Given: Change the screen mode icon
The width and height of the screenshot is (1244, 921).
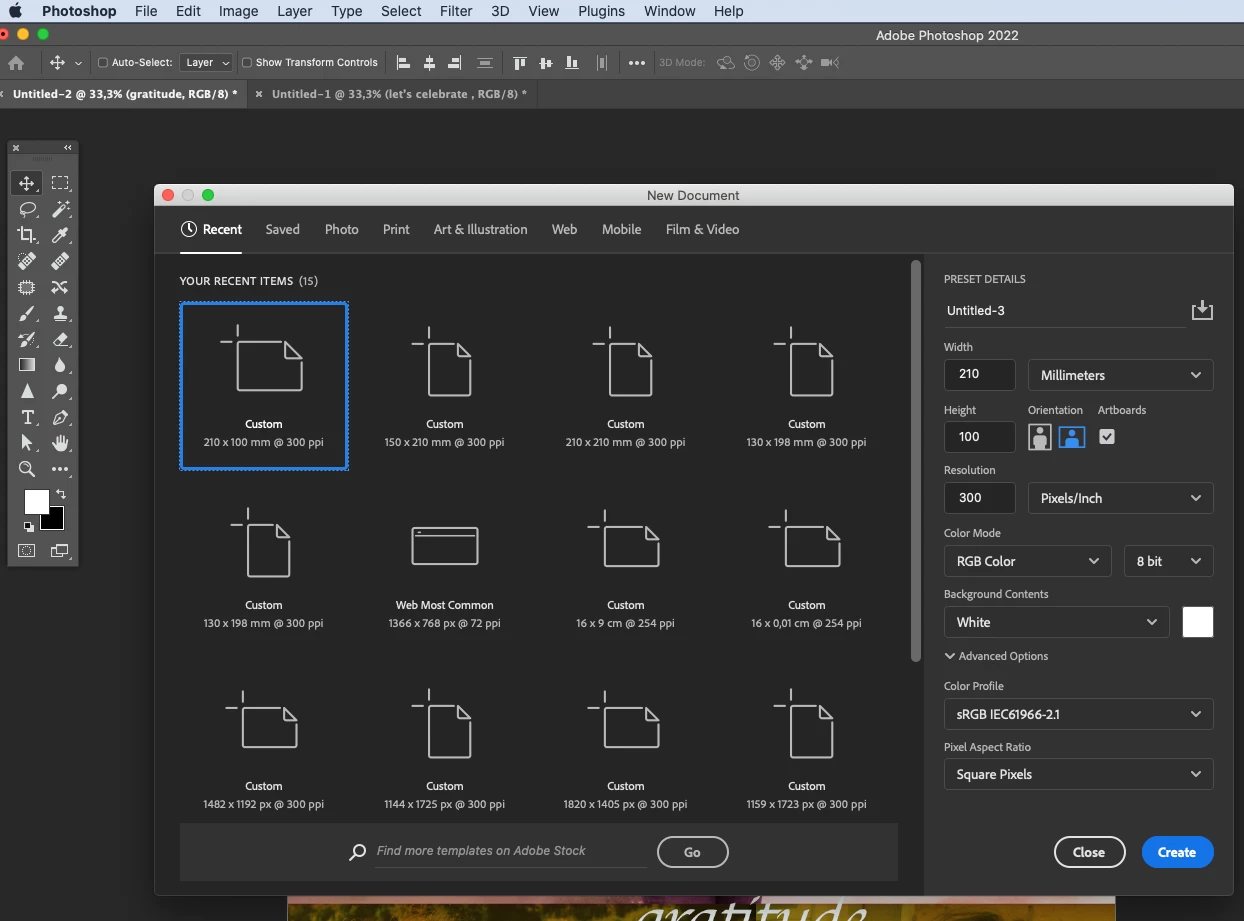Looking at the screenshot, I should click(x=60, y=550).
